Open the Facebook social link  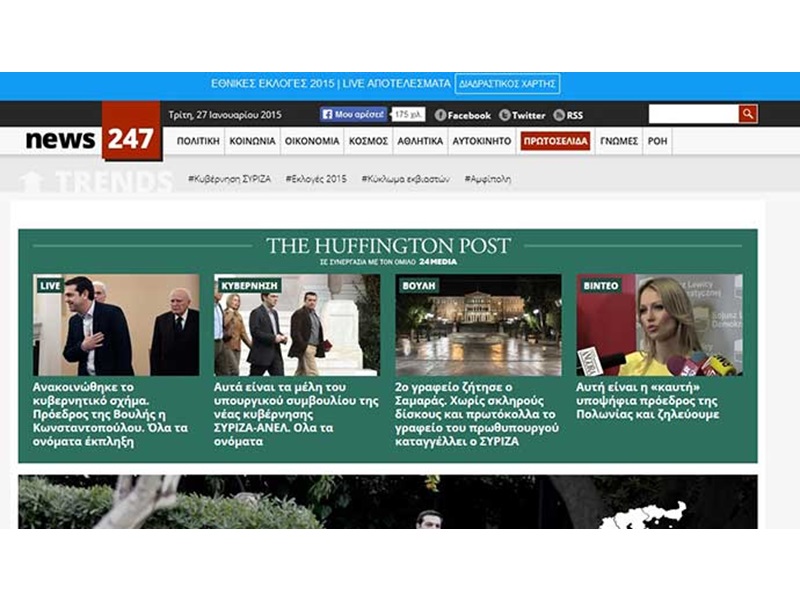(463, 115)
